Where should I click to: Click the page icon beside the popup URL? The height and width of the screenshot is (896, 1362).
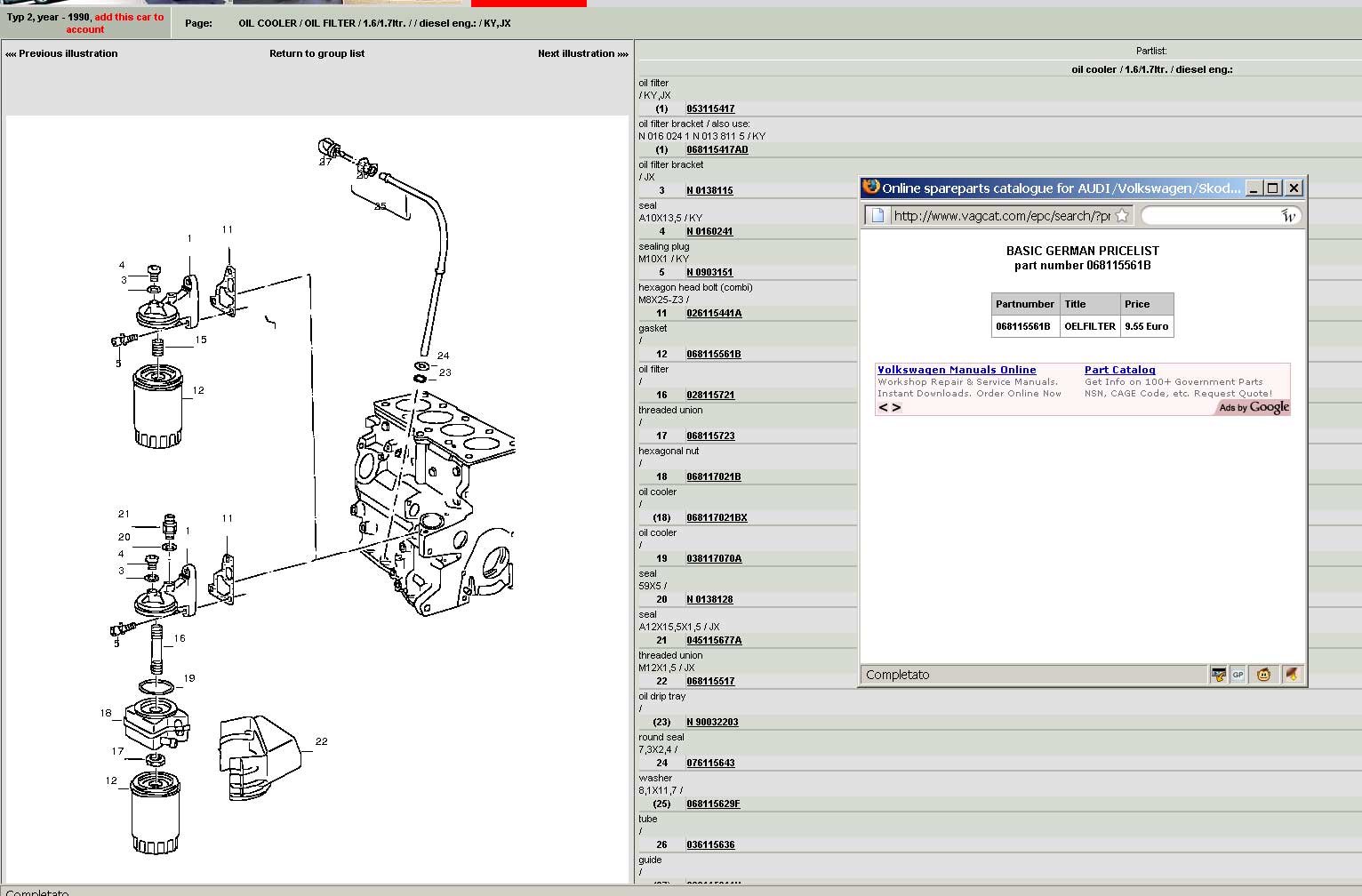click(x=877, y=215)
